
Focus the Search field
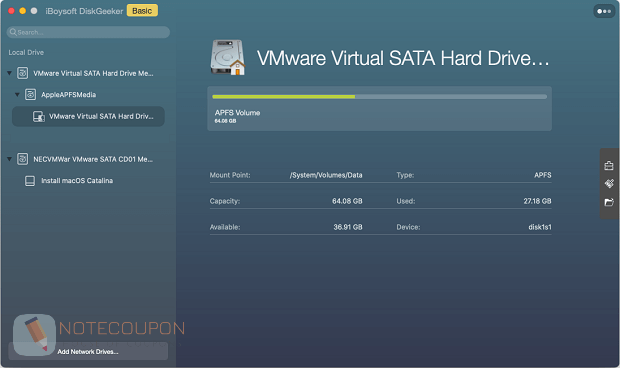tap(88, 32)
